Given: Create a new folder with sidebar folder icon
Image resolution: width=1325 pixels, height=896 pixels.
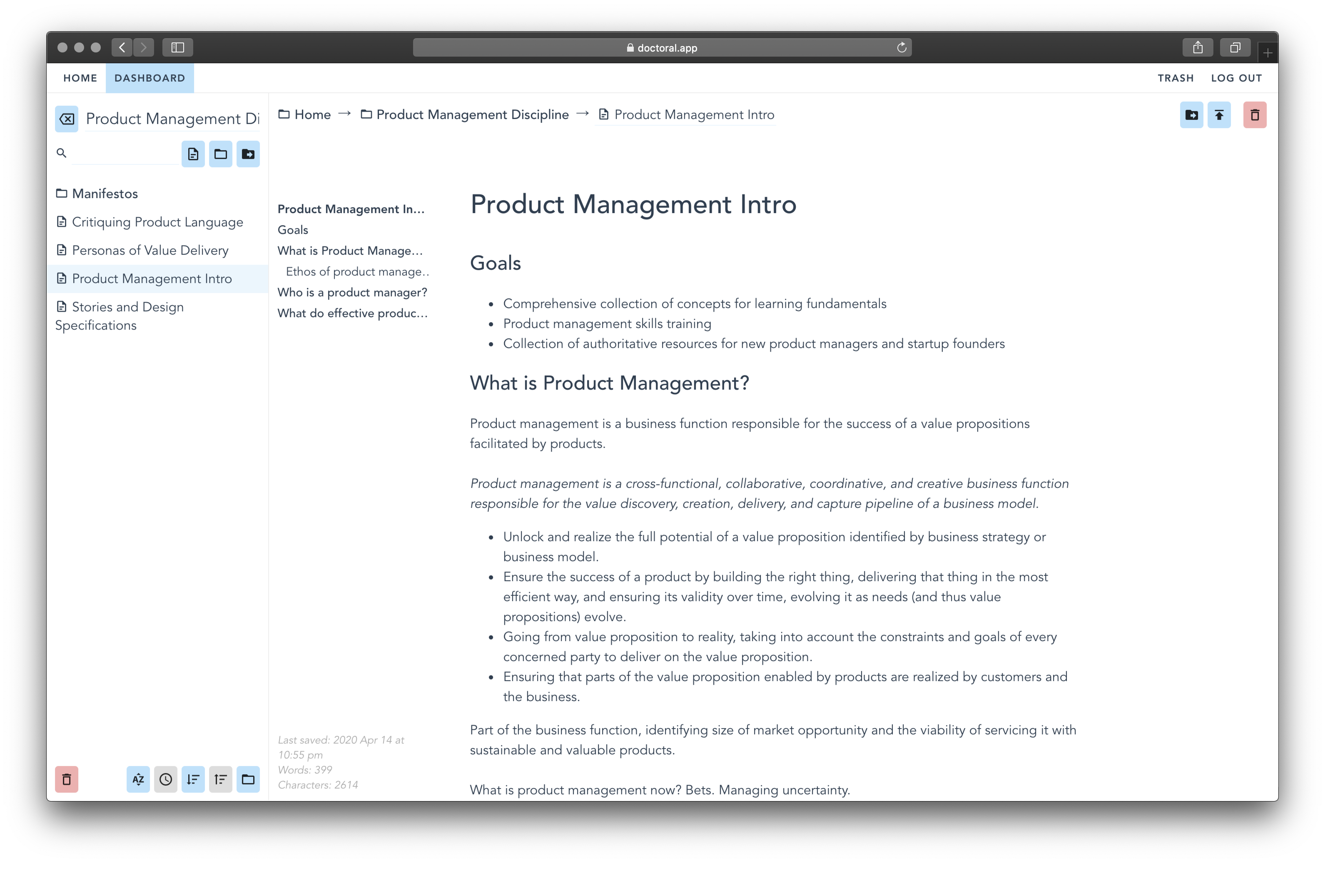Looking at the screenshot, I should pyautogui.click(x=221, y=154).
